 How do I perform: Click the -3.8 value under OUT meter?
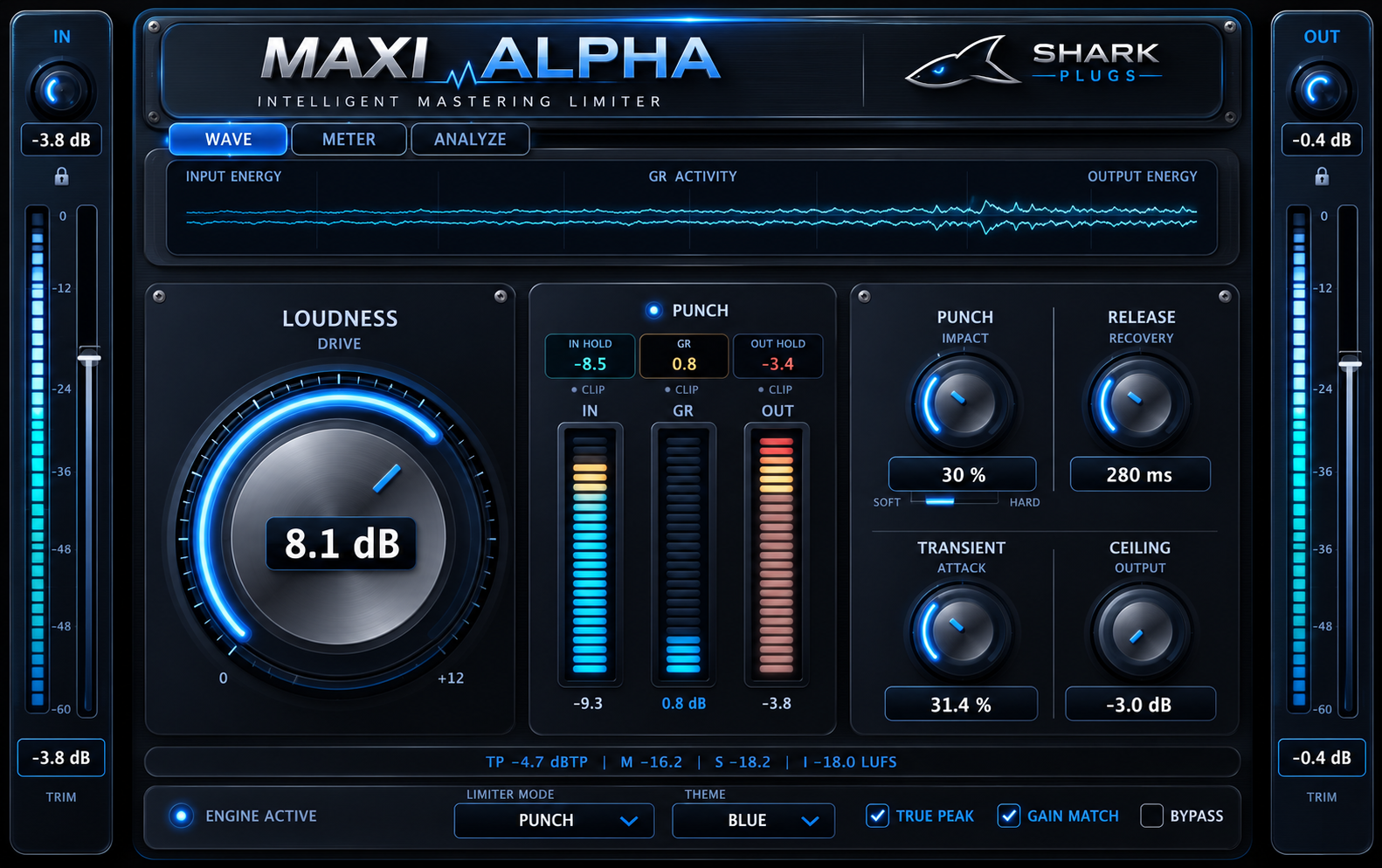776,703
